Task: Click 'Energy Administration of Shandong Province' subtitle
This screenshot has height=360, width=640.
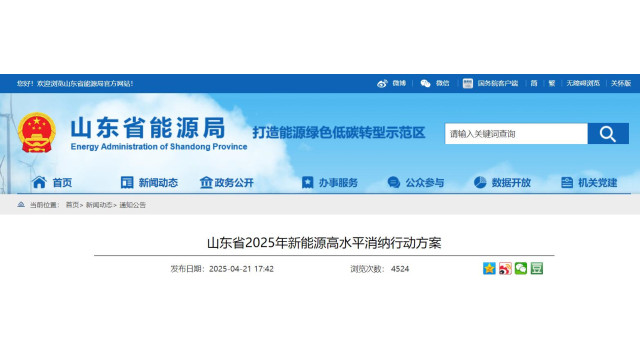Action: pyautogui.click(x=159, y=147)
